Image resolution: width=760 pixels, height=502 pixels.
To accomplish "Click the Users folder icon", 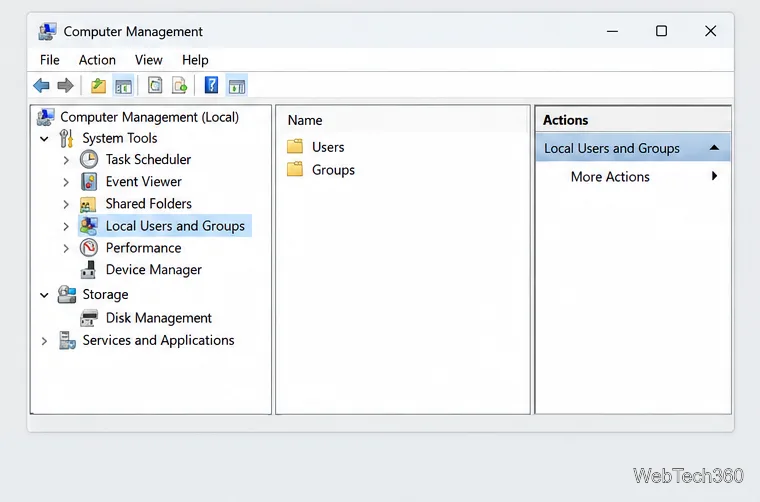I will pyautogui.click(x=295, y=146).
